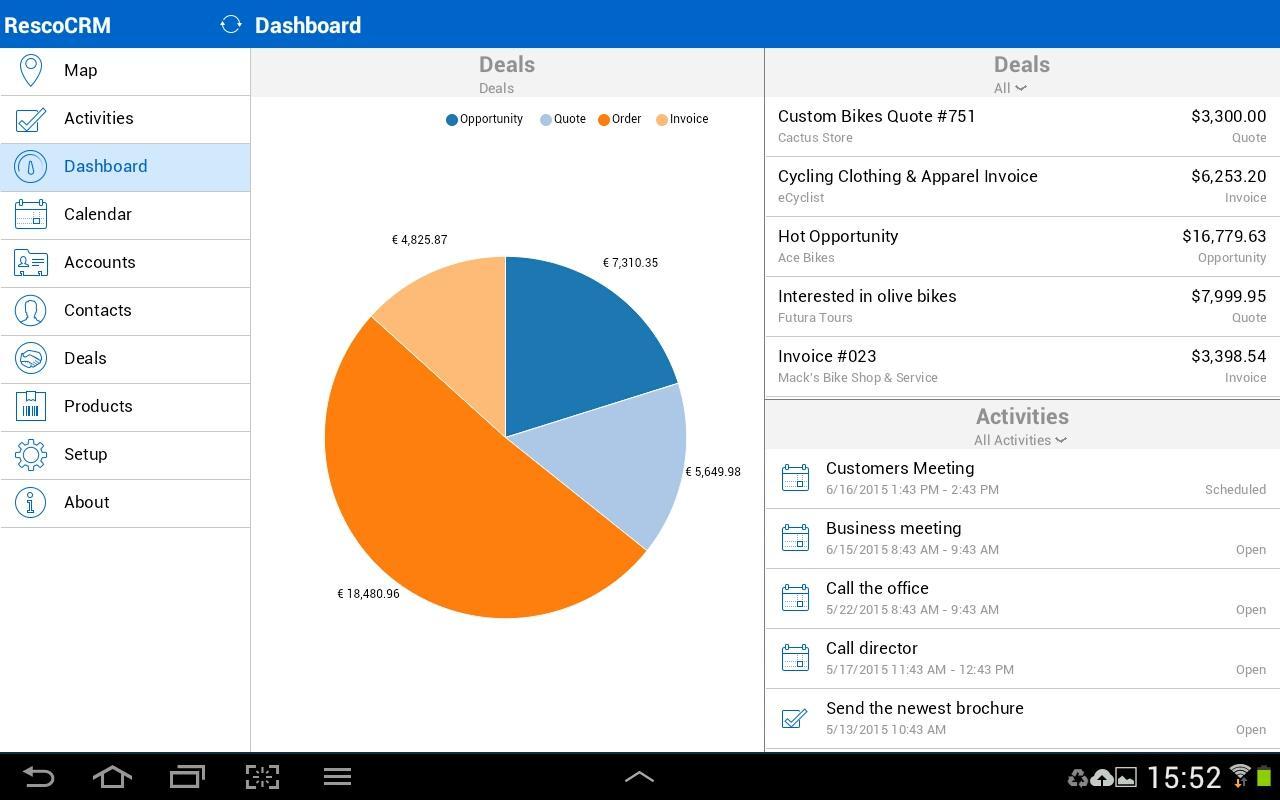This screenshot has width=1280, height=800.
Task: Toggle the Invoice legend entry
Action: pyautogui.click(x=681, y=118)
